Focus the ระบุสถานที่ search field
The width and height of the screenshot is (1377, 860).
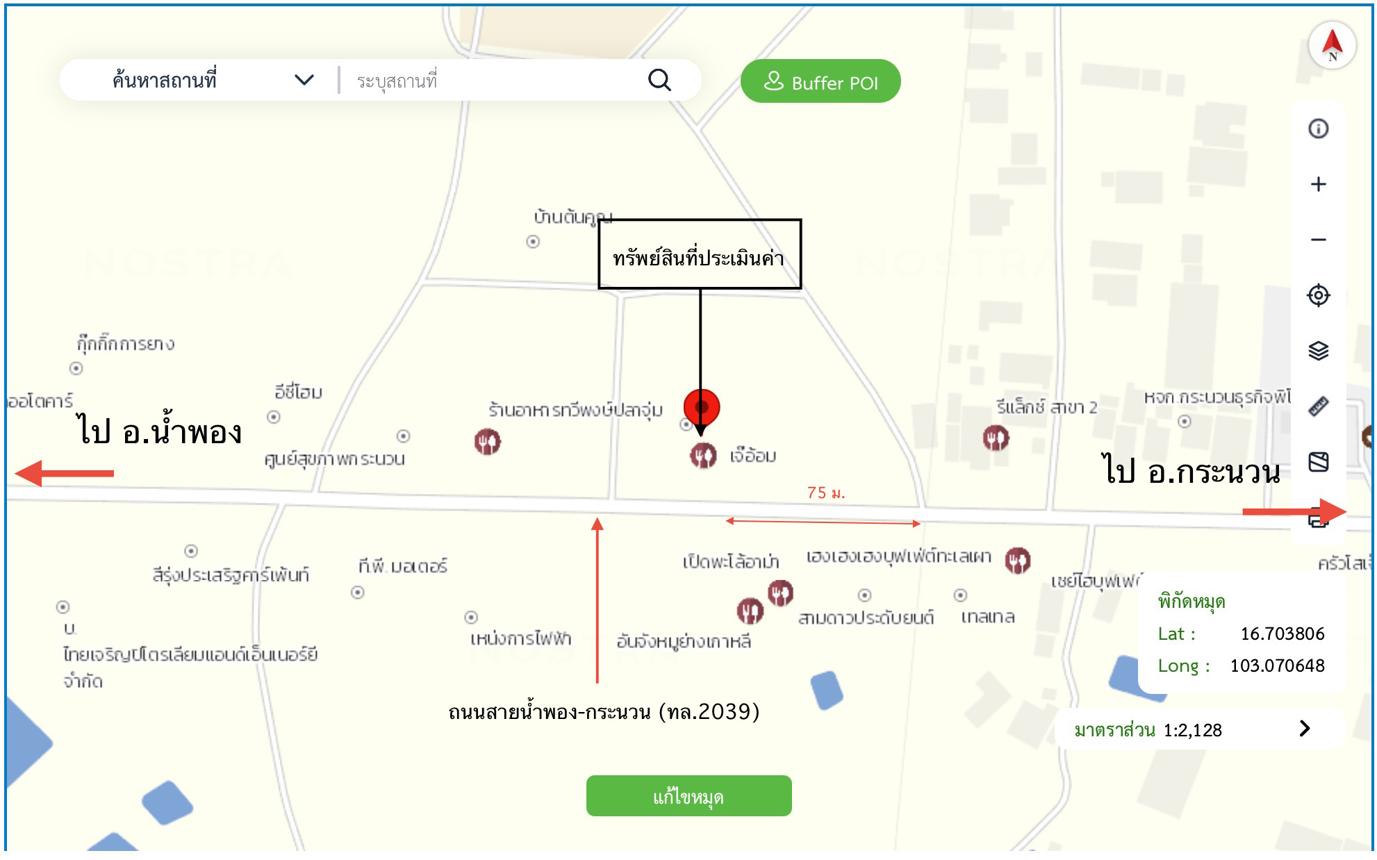click(x=490, y=81)
